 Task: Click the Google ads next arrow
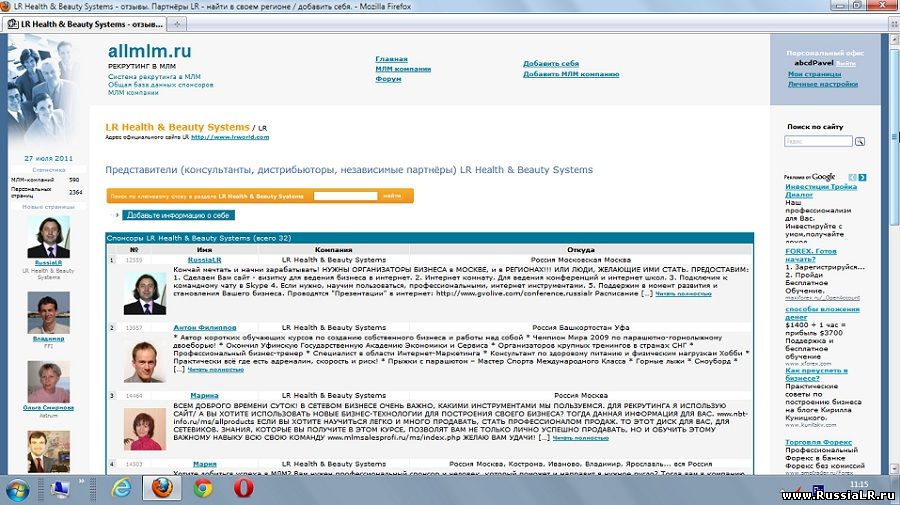pyautogui.click(x=862, y=177)
